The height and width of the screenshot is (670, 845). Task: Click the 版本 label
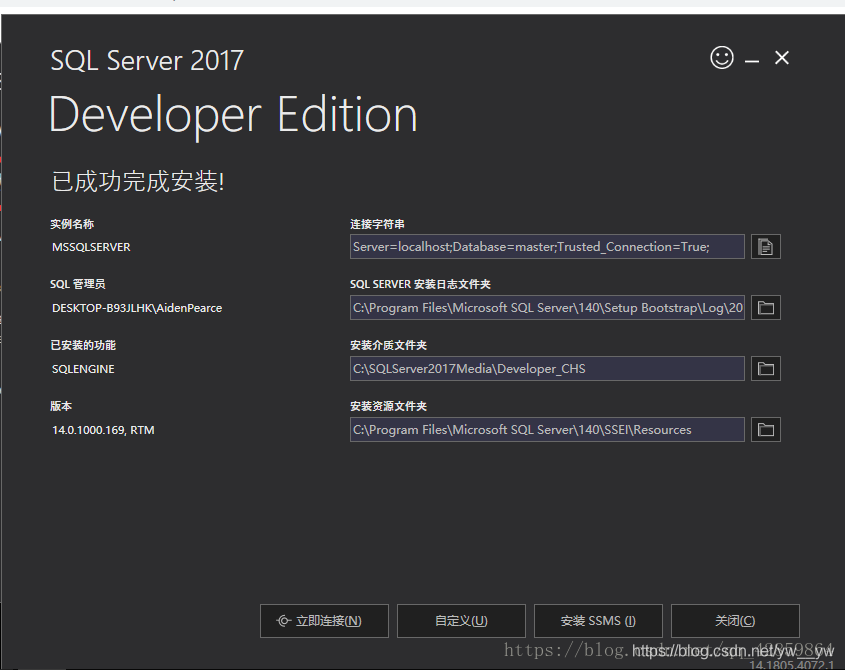click(x=61, y=406)
